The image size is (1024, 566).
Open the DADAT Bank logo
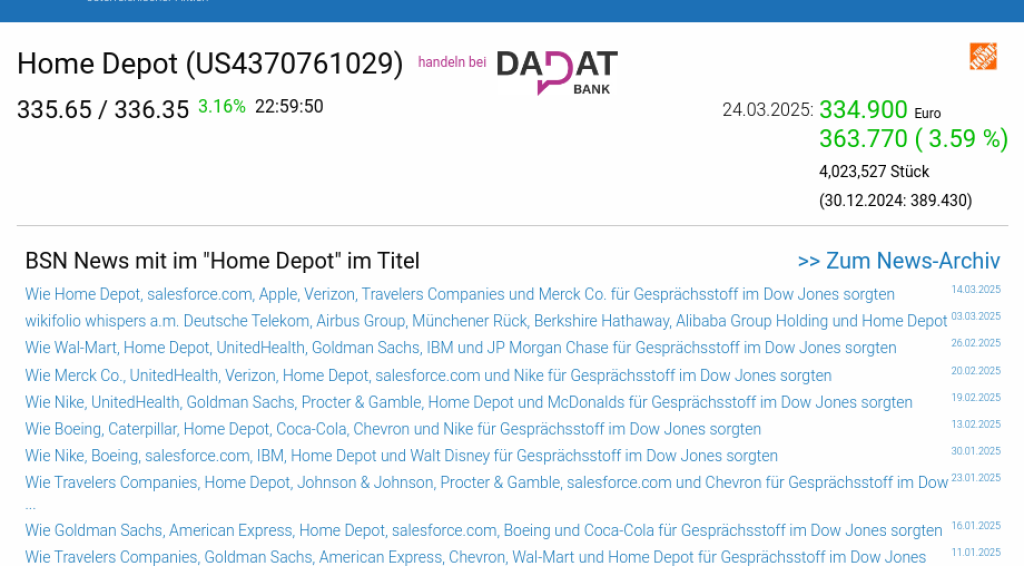tap(557, 71)
